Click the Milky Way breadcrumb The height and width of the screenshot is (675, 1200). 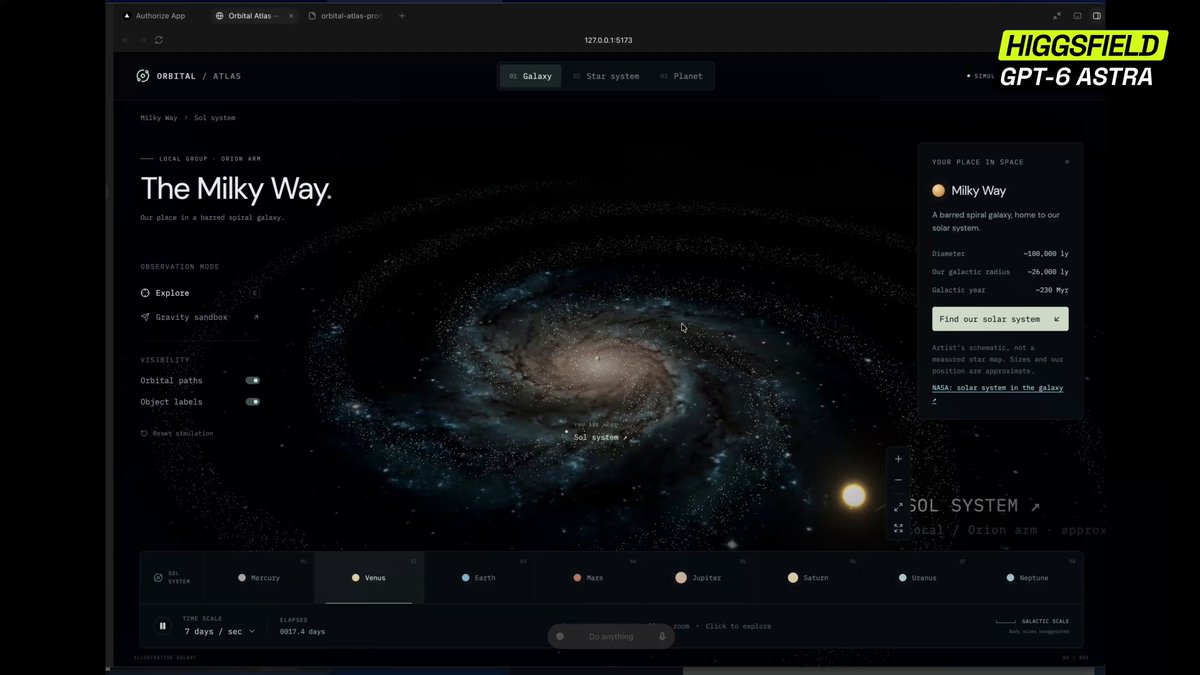click(x=158, y=118)
